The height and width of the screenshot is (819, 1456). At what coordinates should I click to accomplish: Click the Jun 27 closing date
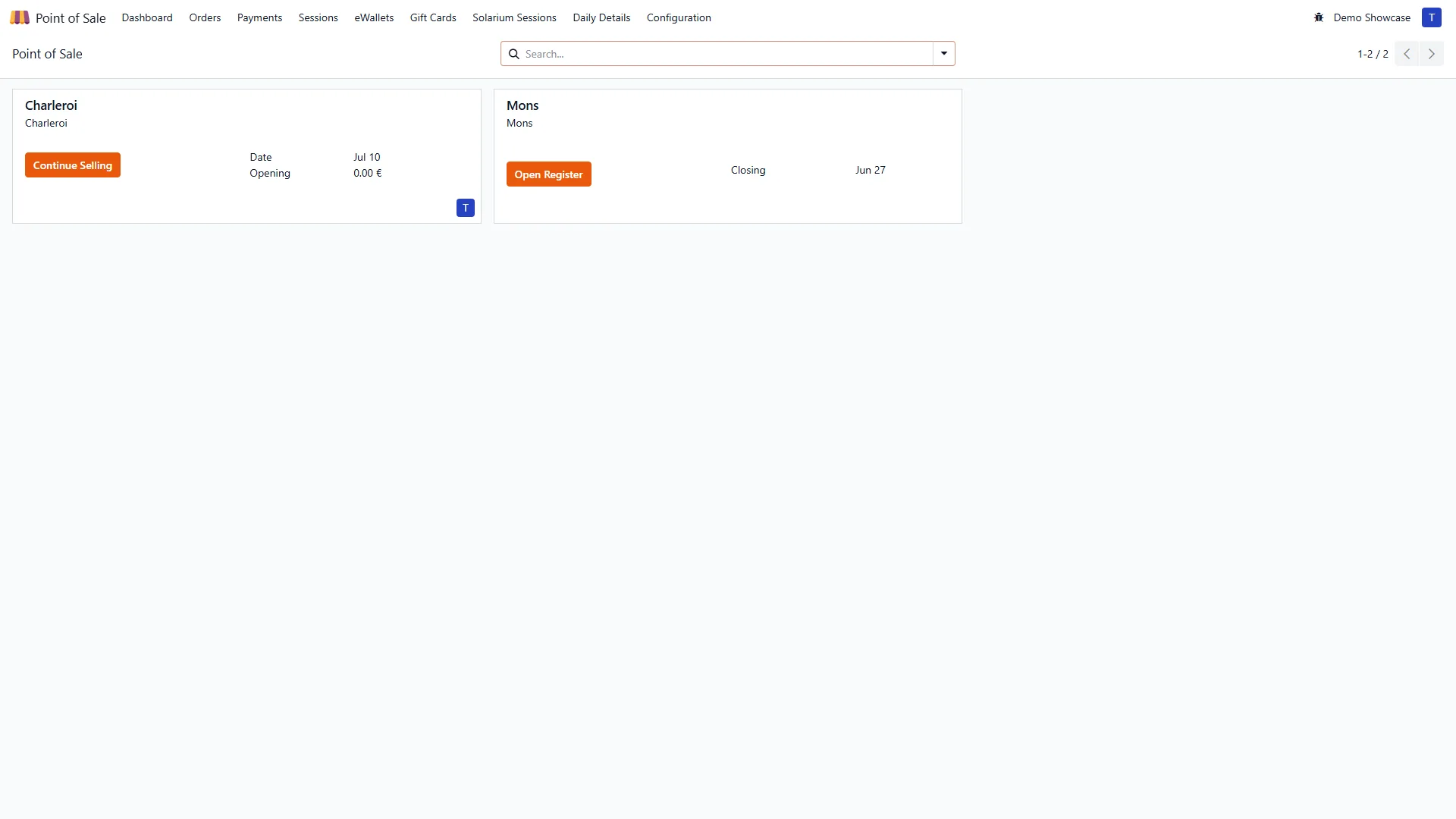871,170
